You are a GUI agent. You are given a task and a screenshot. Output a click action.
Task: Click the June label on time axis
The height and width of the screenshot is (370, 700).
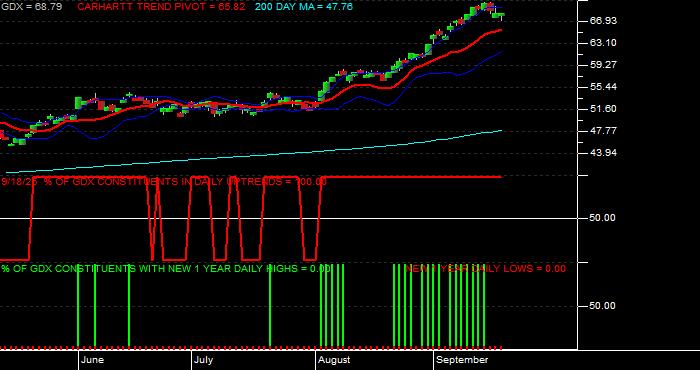[x=93, y=360]
